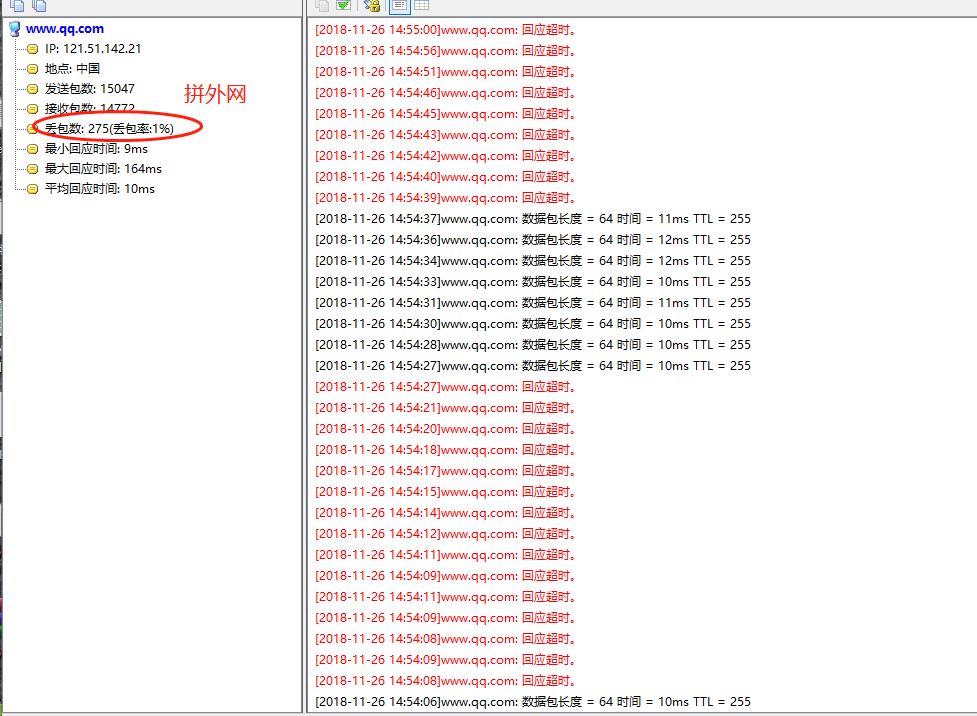
Task: Select the black 14:54:27 reply line with 10ms
Action: (x=533, y=366)
